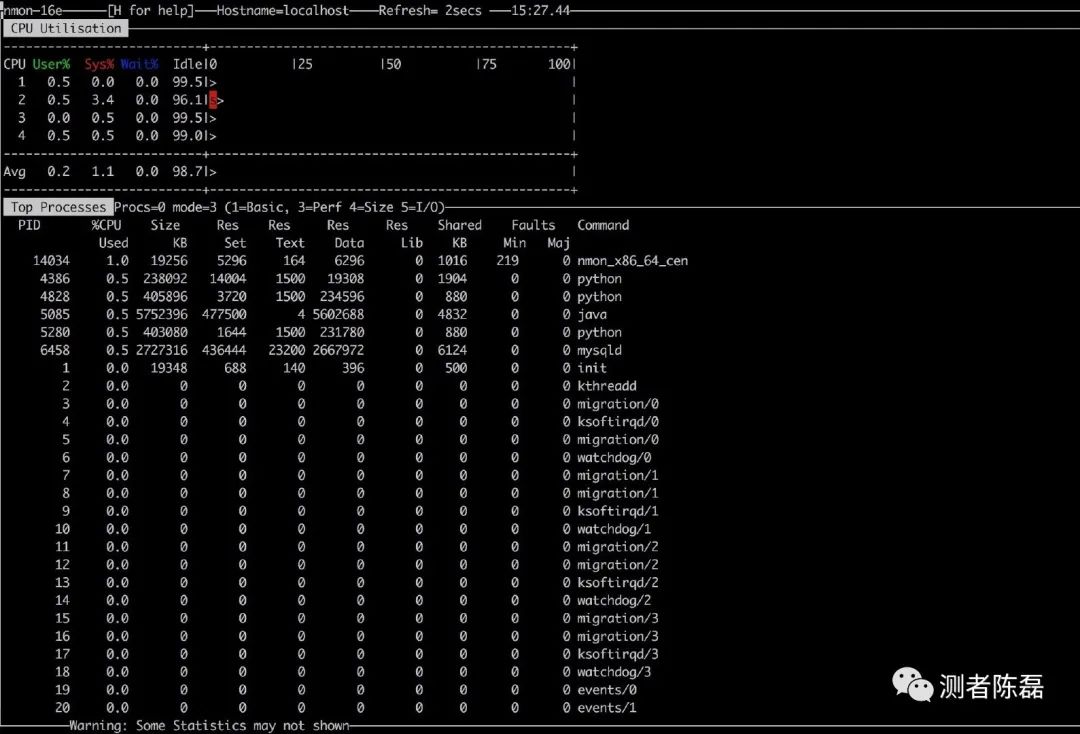This screenshot has height=734, width=1080.
Task: Click the 'H for help' hint
Action: point(151,10)
